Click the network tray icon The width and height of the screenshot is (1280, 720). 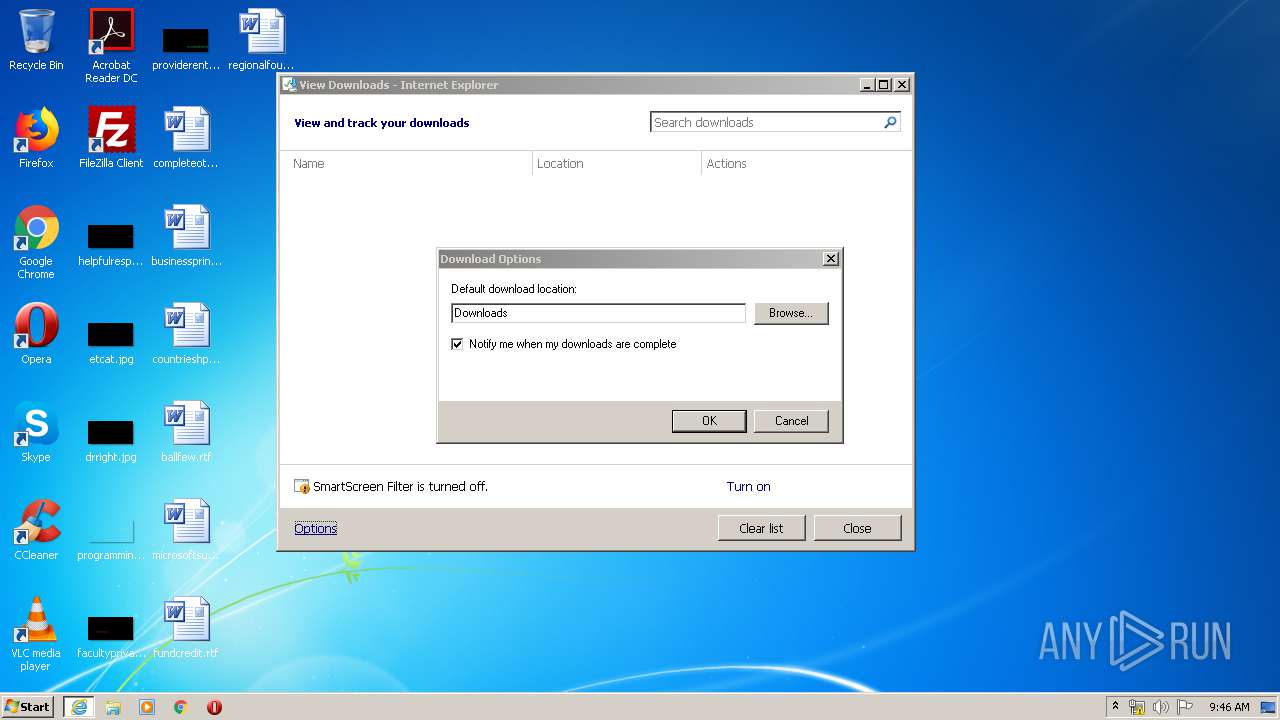click(1137, 707)
